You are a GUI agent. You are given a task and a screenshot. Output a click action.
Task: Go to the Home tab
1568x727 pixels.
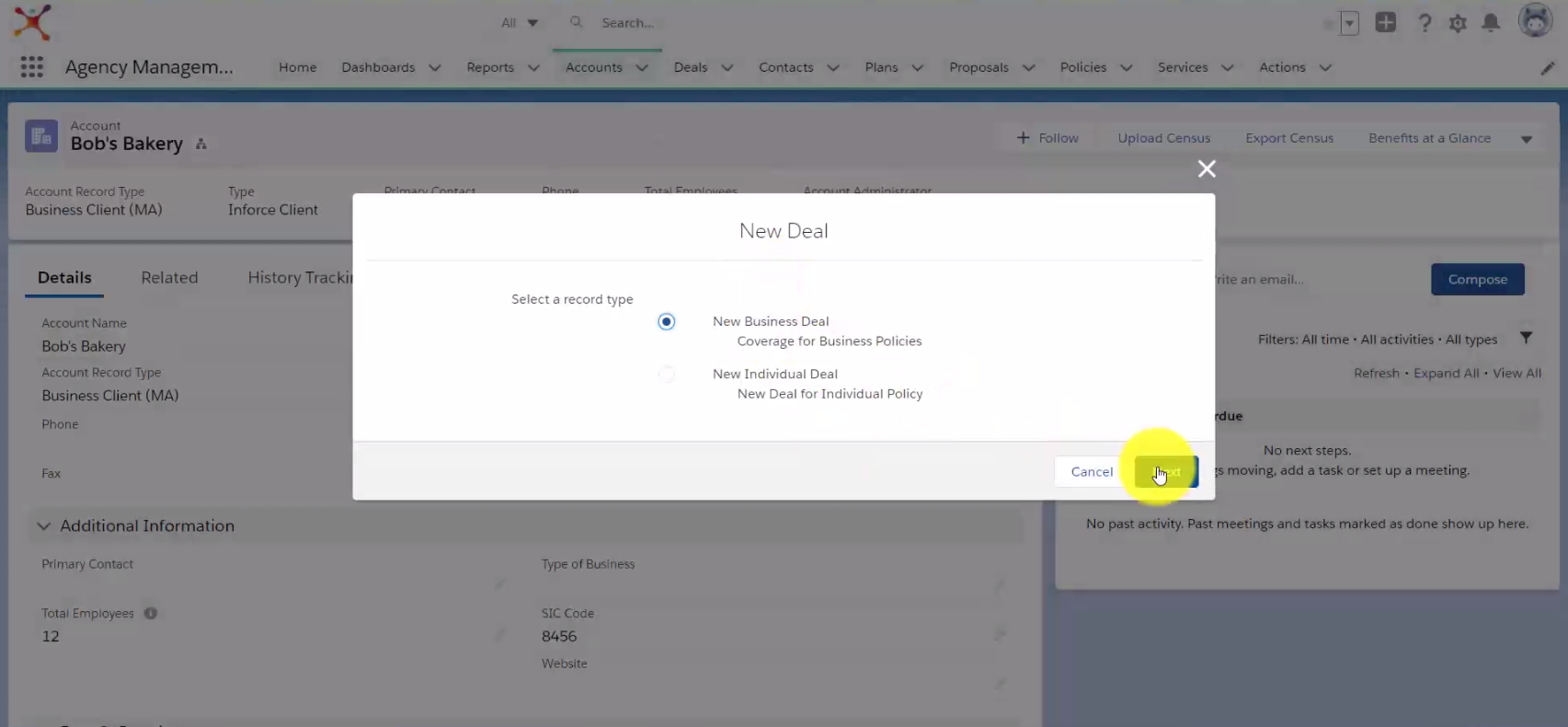click(x=298, y=67)
